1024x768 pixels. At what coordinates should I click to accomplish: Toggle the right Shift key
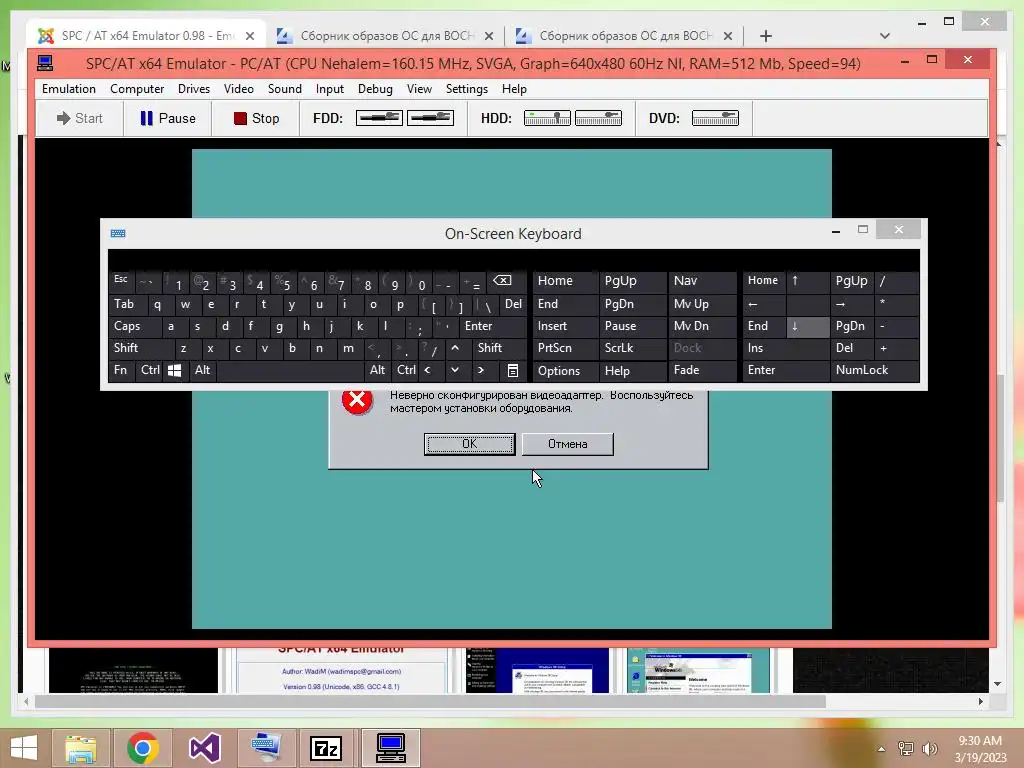click(x=499, y=348)
